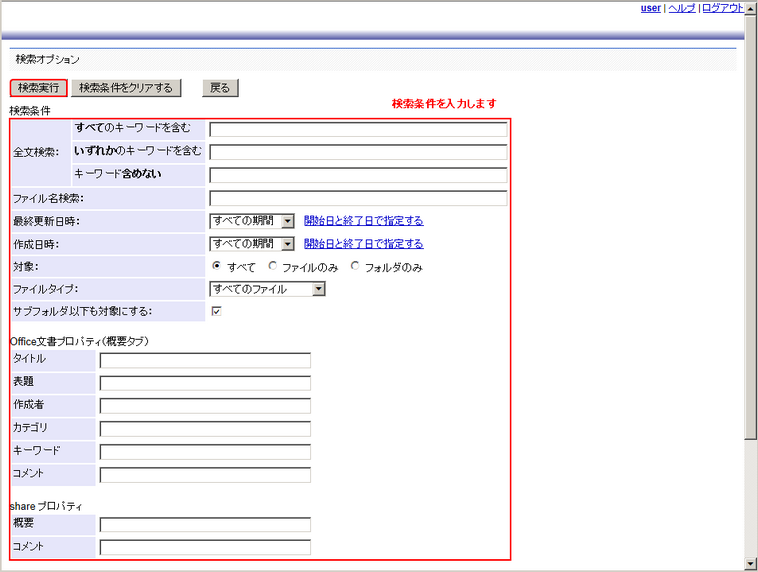
Task: Open the user account link
Action: 650,8
